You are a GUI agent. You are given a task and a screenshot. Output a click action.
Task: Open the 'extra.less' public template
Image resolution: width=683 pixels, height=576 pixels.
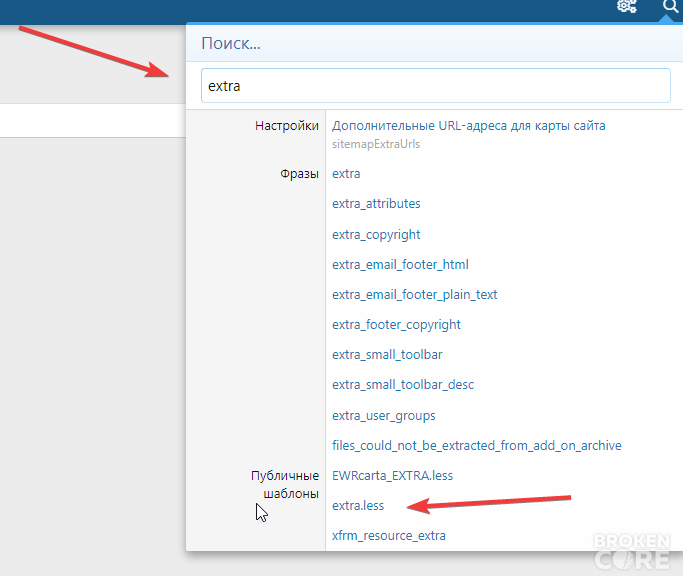[x=358, y=505]
